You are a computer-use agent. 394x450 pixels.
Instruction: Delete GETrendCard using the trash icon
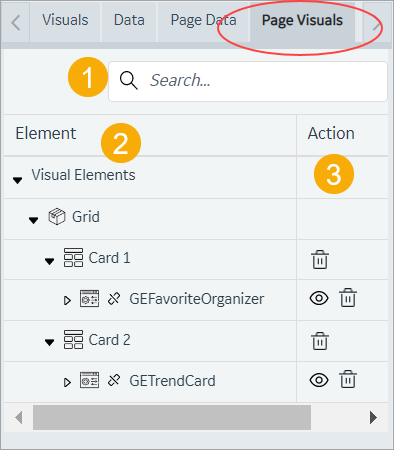click(348, 379)
